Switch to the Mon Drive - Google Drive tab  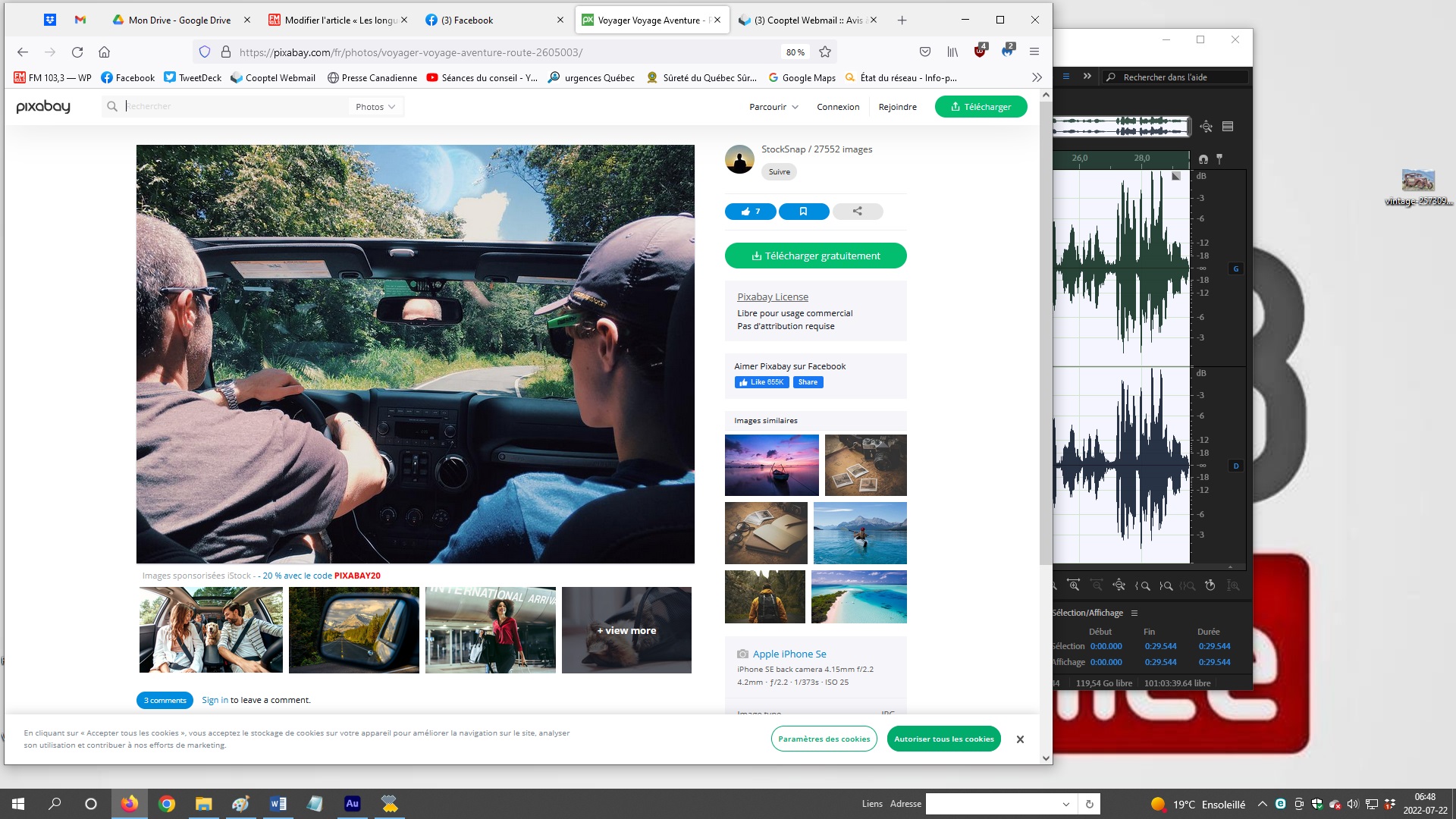[179, 20]
